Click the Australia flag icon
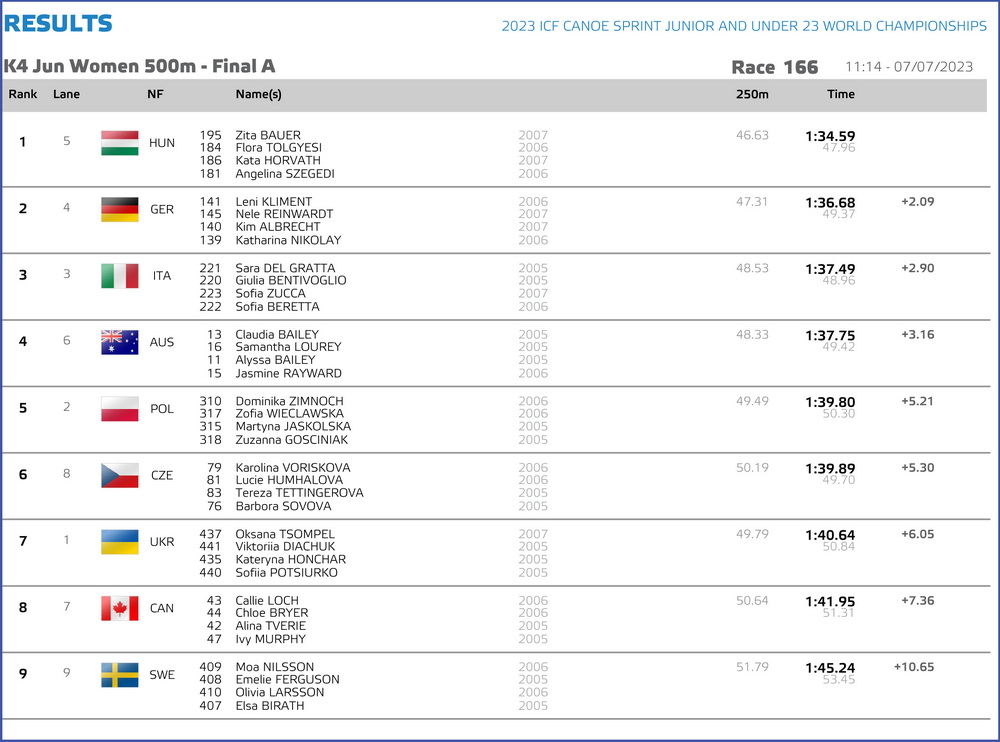 click(x=119, y=342)
